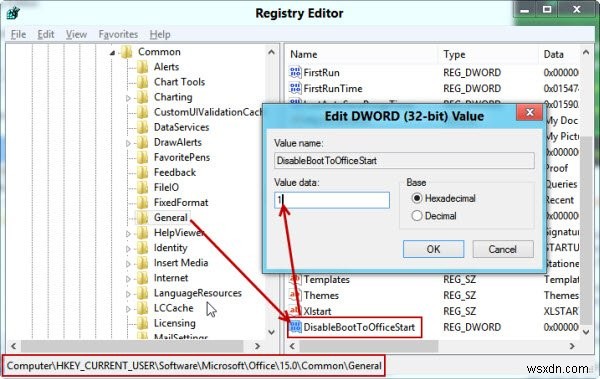Expand the DrawAlerts key
Image resolution: width=600 pixels, height=379 pixels.
128,143
